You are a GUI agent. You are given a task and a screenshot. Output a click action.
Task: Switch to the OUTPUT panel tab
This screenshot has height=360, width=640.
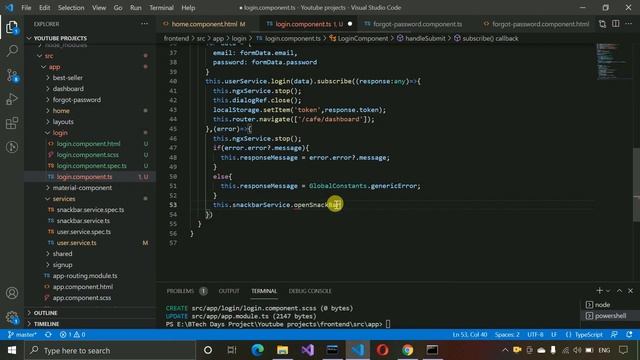pos(229,291)
